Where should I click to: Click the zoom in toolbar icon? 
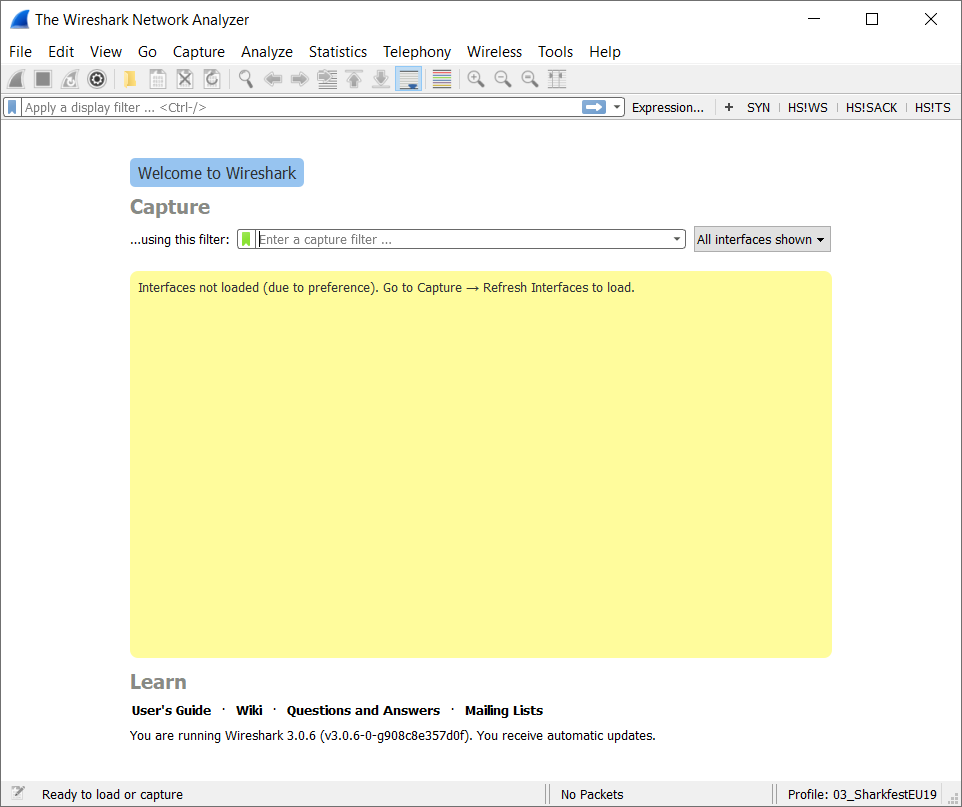coord(476,79)
